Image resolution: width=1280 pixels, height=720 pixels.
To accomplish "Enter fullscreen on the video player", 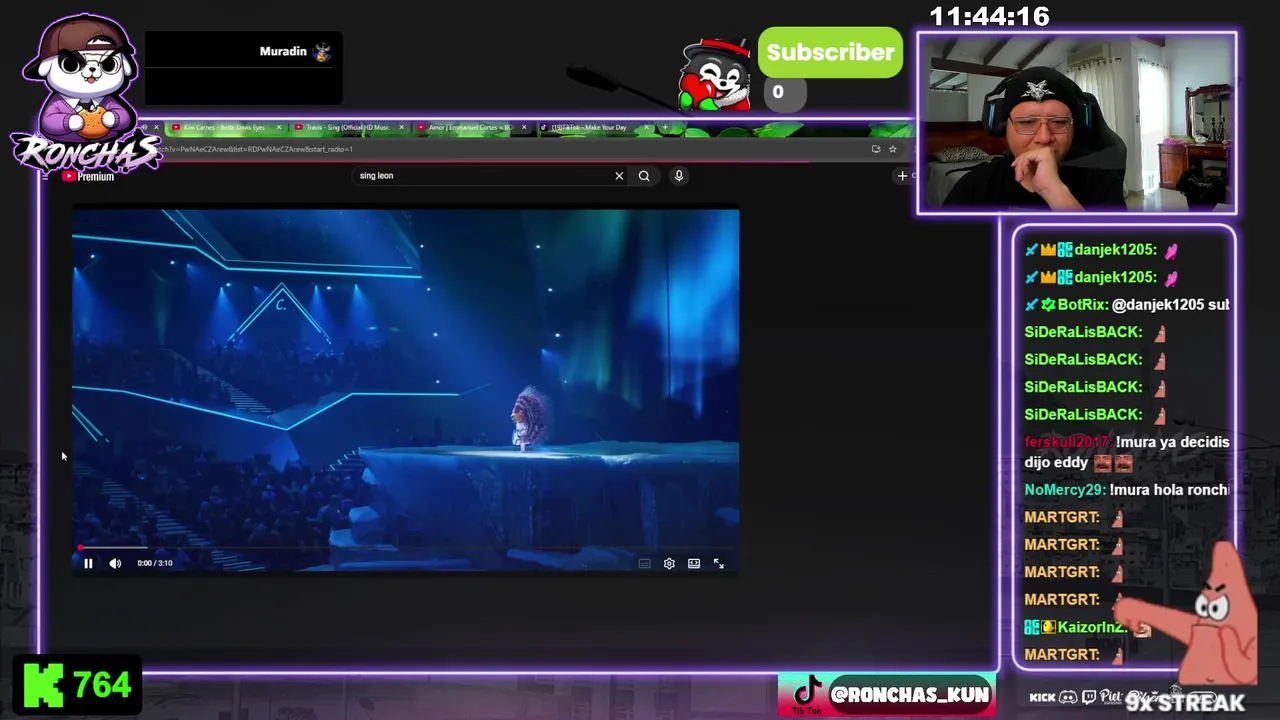I will [718, 564].
